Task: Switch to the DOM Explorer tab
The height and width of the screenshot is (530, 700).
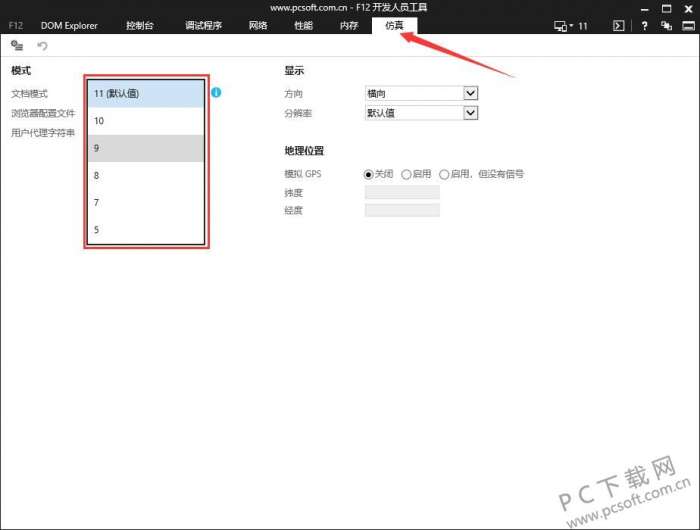Action: (69, 25)
